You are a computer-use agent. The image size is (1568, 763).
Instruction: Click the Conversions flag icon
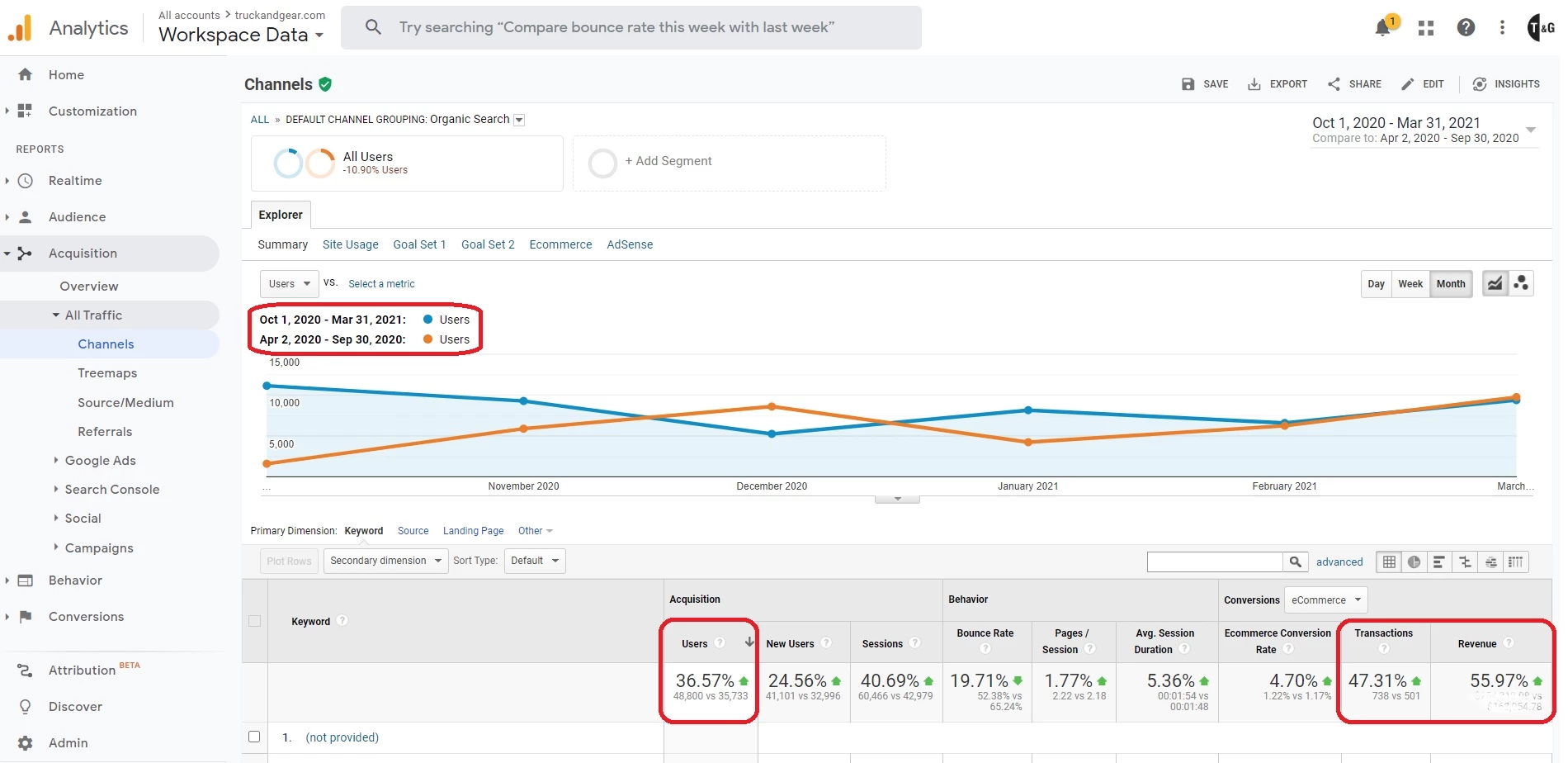[x=26, y=616]
